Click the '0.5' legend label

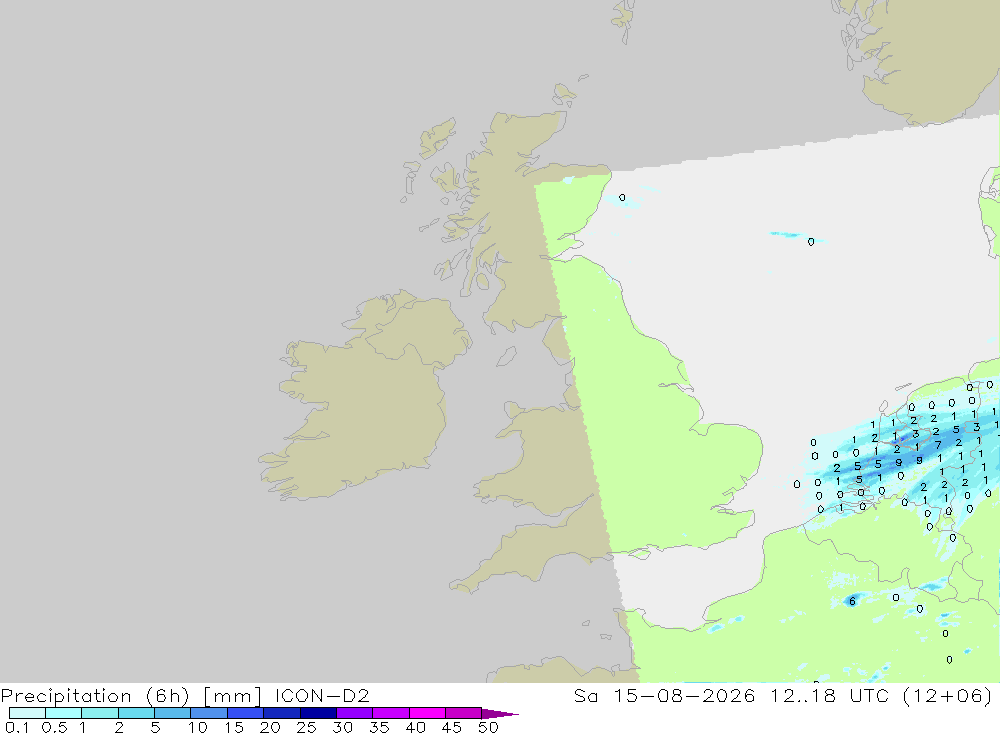pyautogui.click(x=54, y=727)
